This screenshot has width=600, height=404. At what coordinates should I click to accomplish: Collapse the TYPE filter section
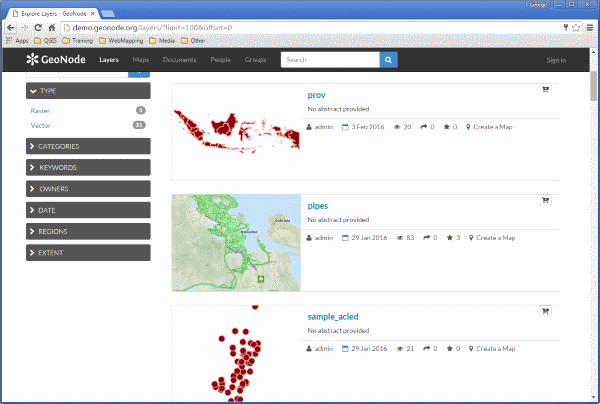tap(88, 91)
